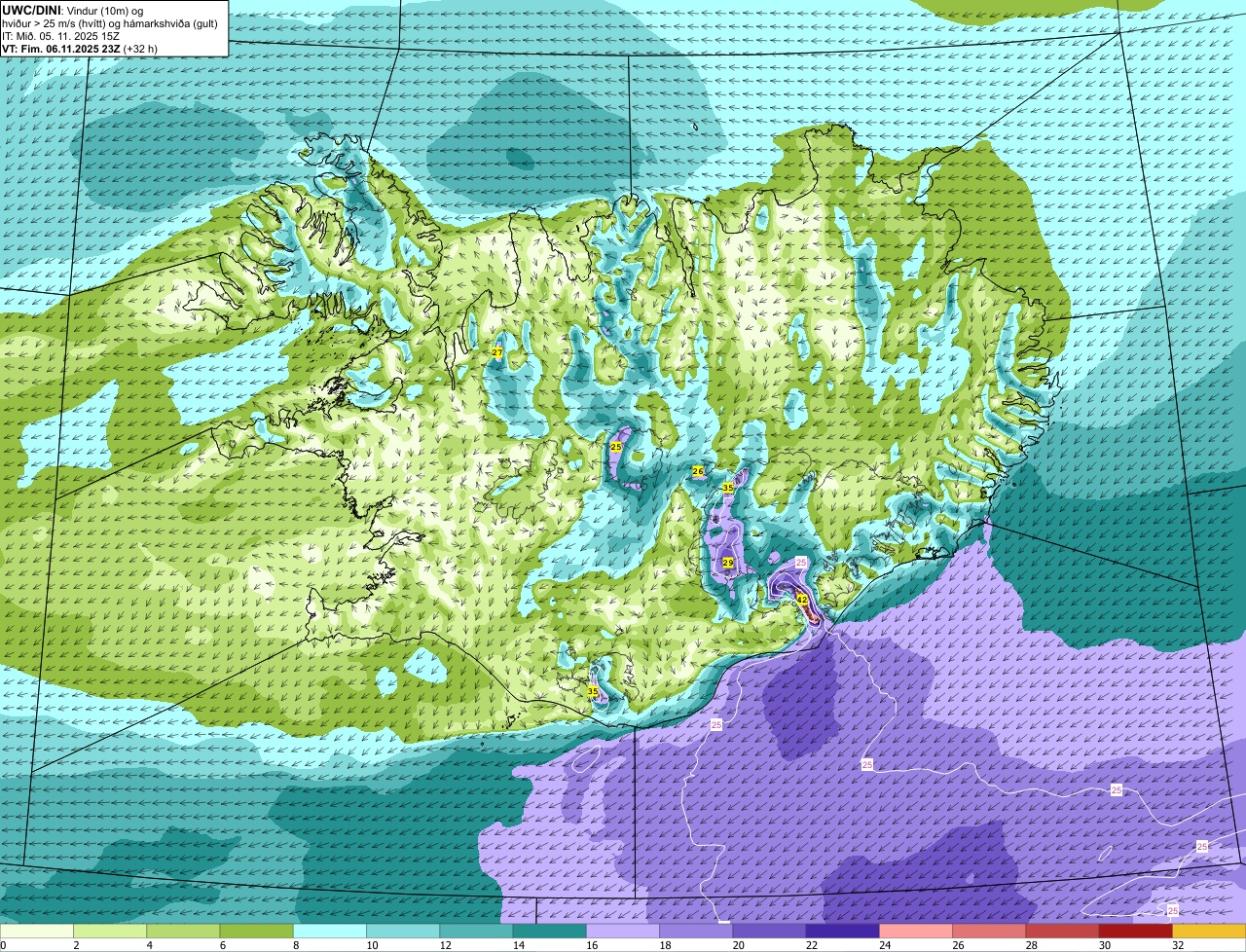Click the dark teal 14–16 m/s legend swatch
1246x952 pixels.
click(x=549, y=931)
